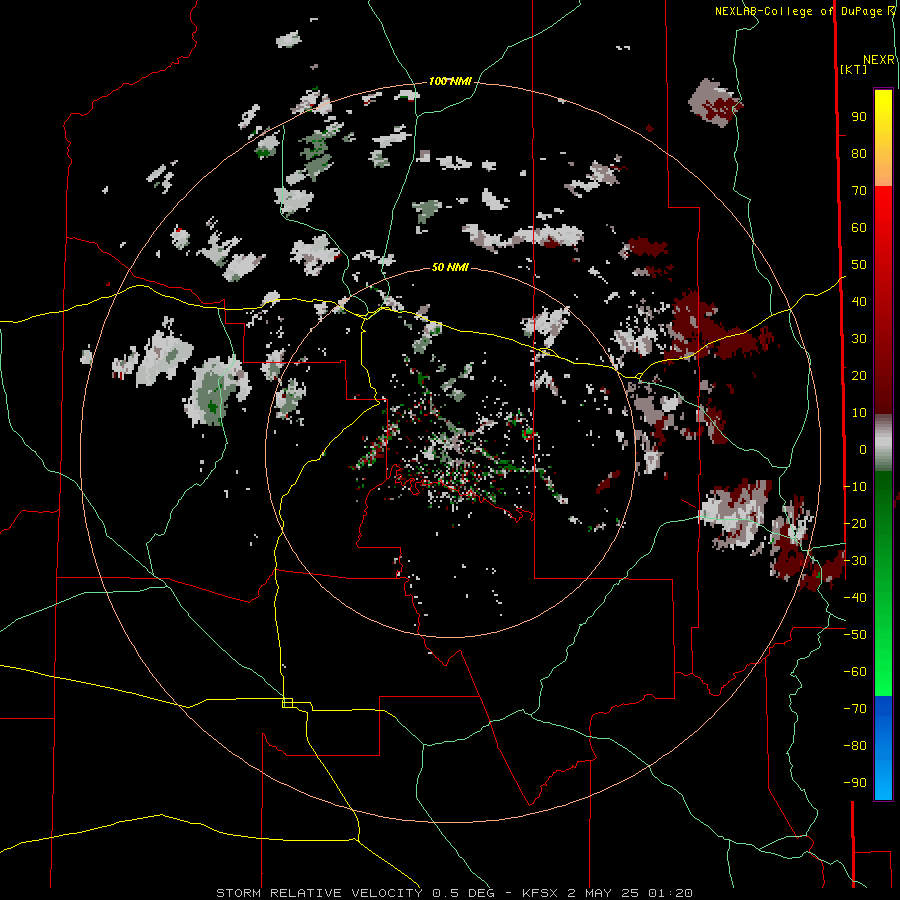Pick the blue segment of the color bar
900x900 pixels.
click(883, 747)
